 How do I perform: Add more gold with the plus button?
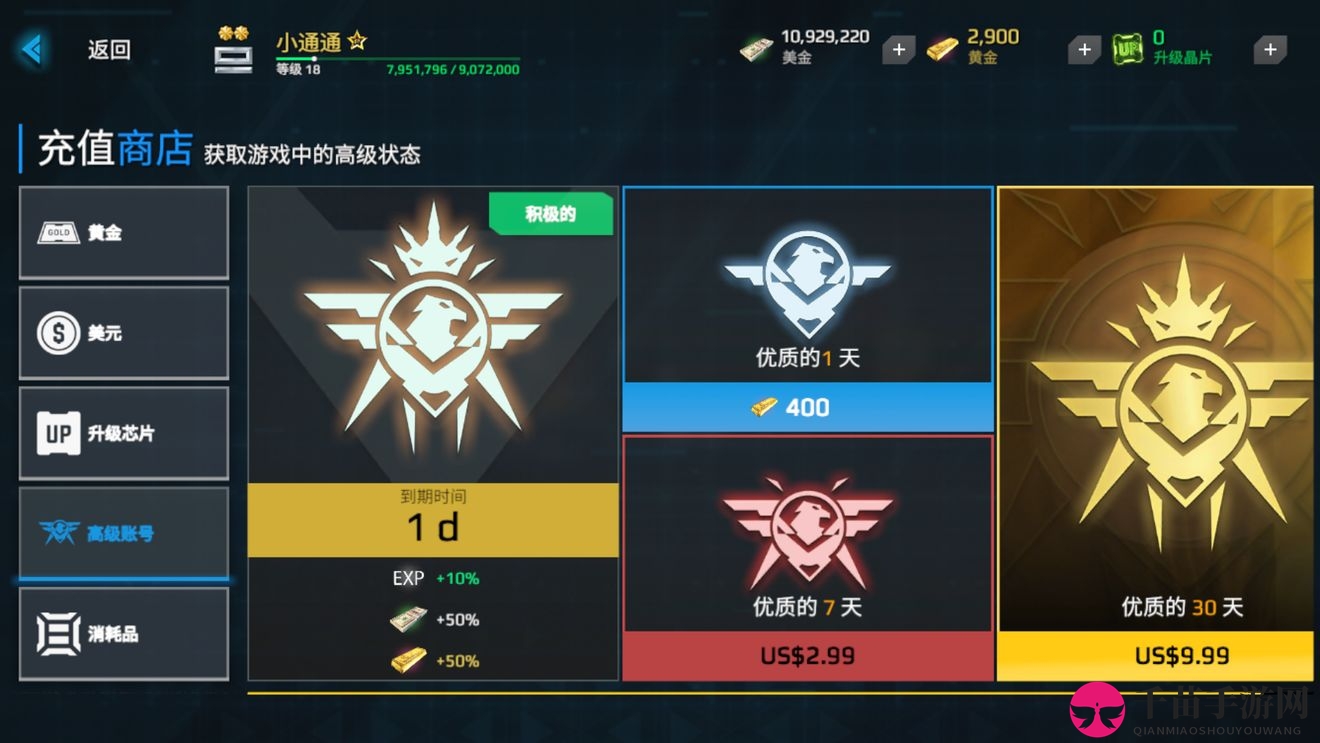[x=1084, y=49]
